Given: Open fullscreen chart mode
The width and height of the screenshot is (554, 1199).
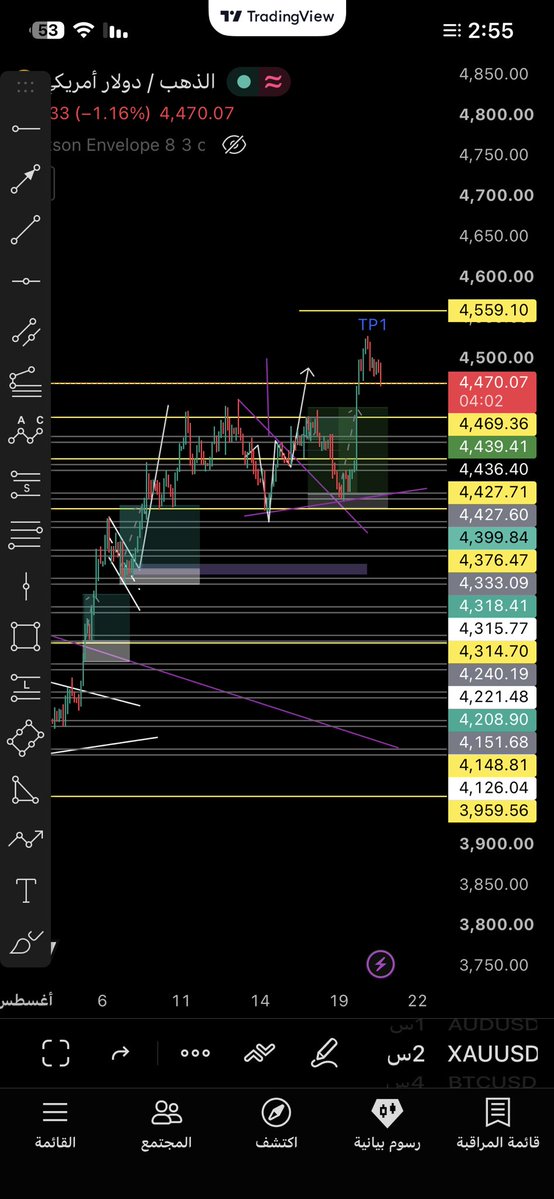Looking at the screenshot, I should [55, 1053].
